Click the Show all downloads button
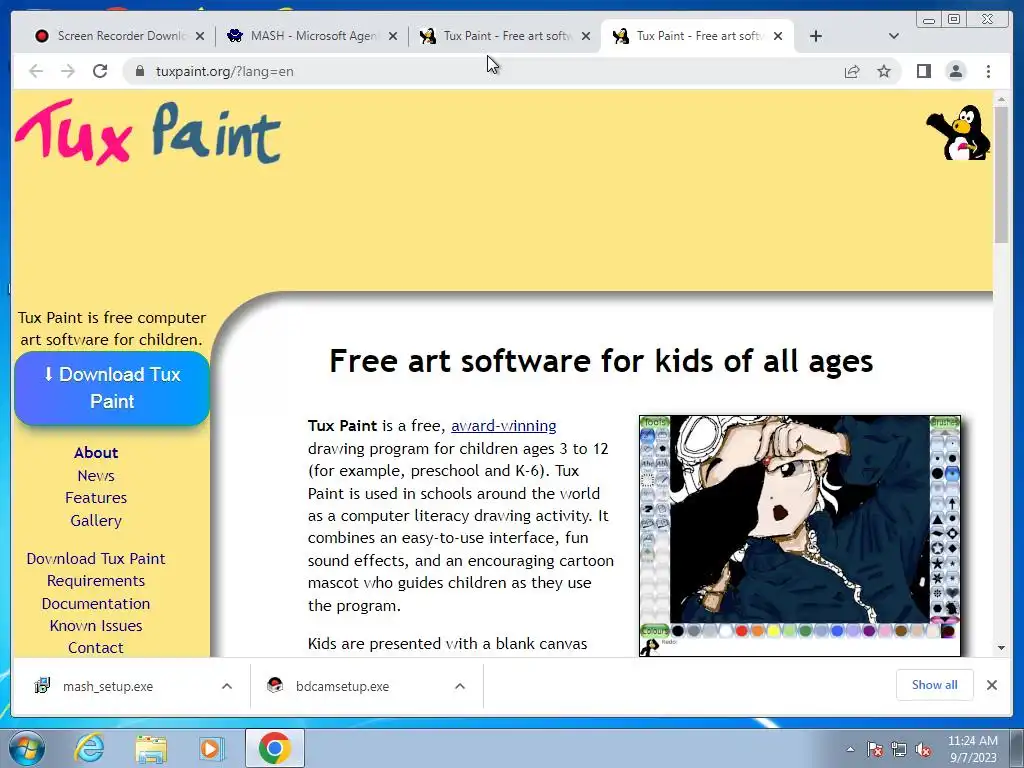1024x768 pixels. point(935,684)
